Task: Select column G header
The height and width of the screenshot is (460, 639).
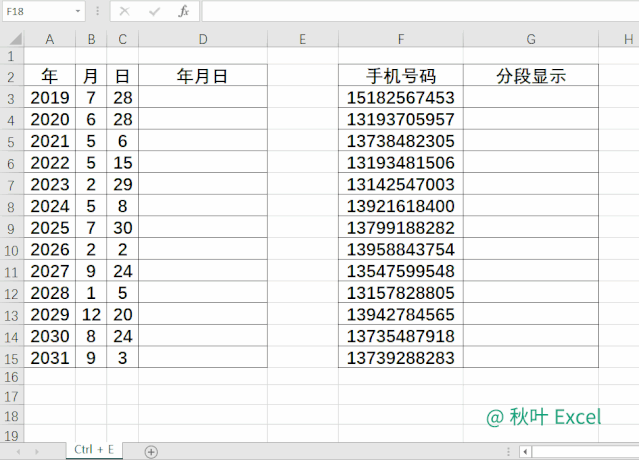Action: click(531, 39)
